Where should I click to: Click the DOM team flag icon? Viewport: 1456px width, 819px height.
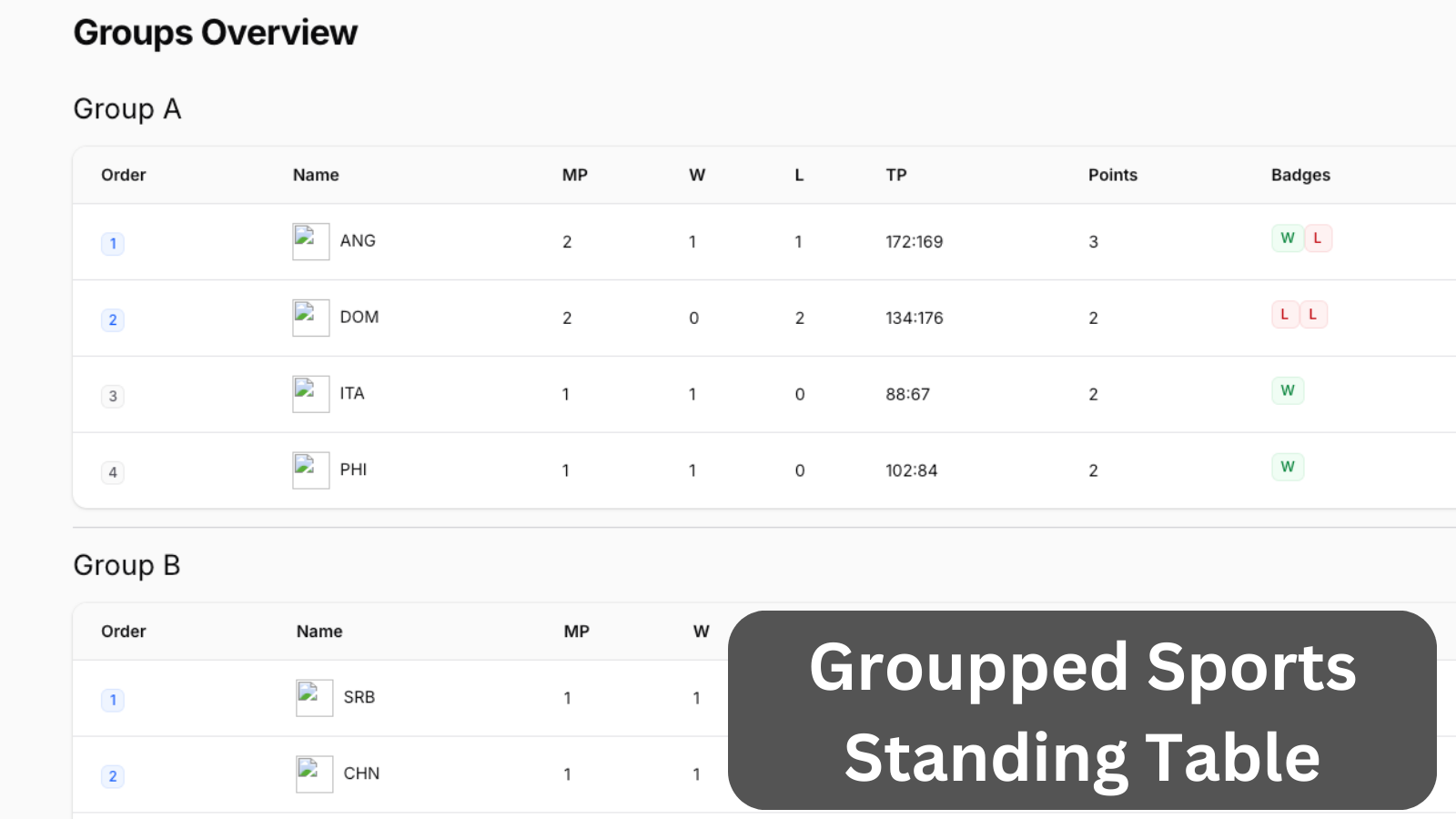[x=310, y=318]
